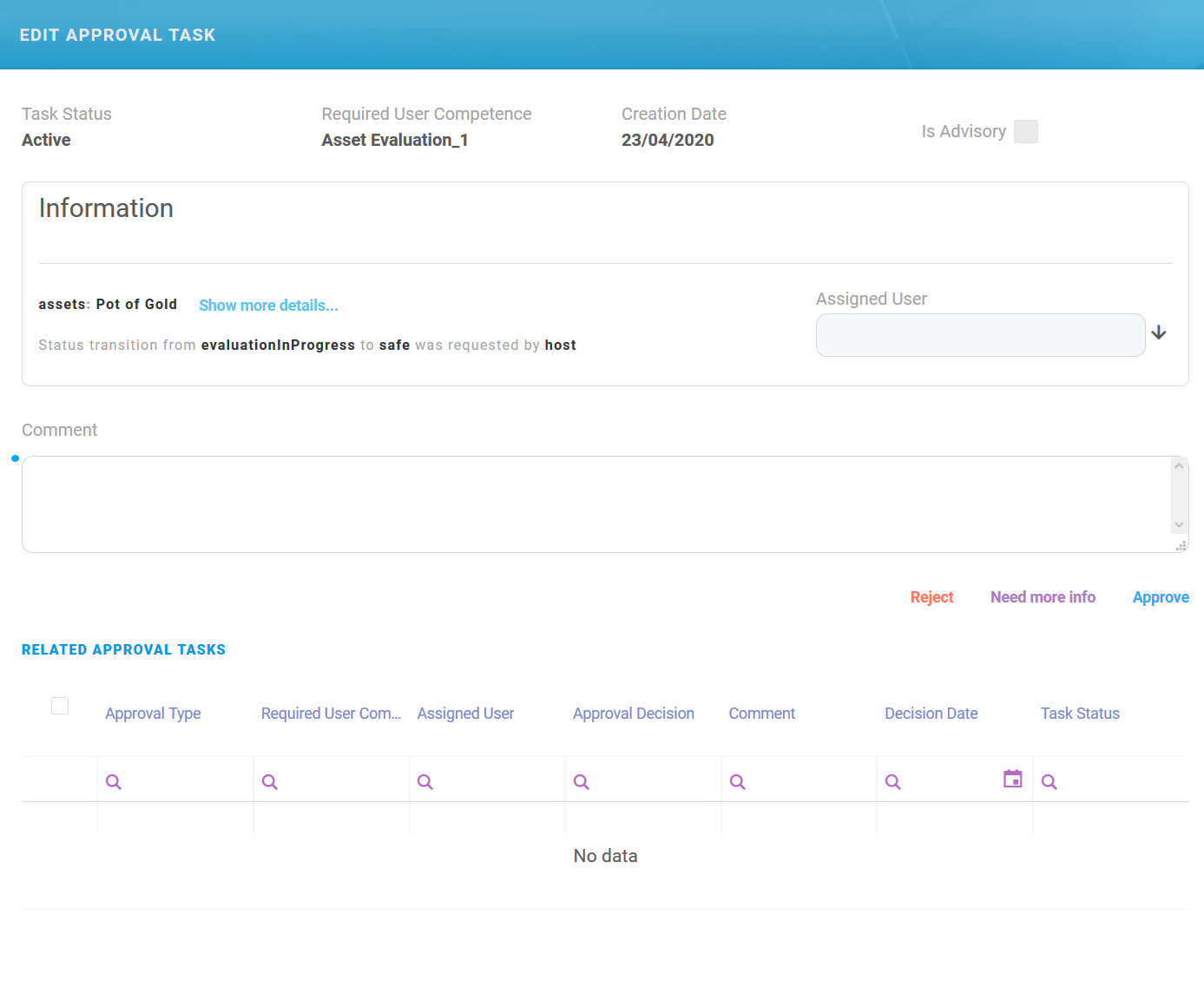Open the Decision Date calendar picker icon
The width and height of the screenshot is (1204, 994).
point(1012,779)
